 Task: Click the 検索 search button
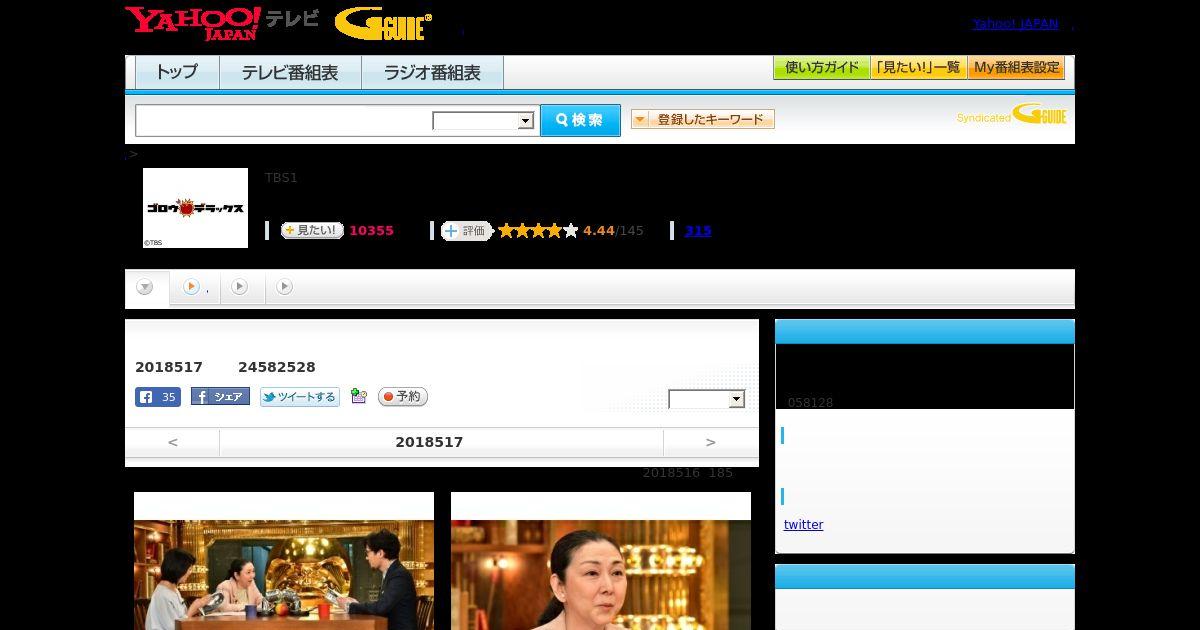tap(580, 120)
